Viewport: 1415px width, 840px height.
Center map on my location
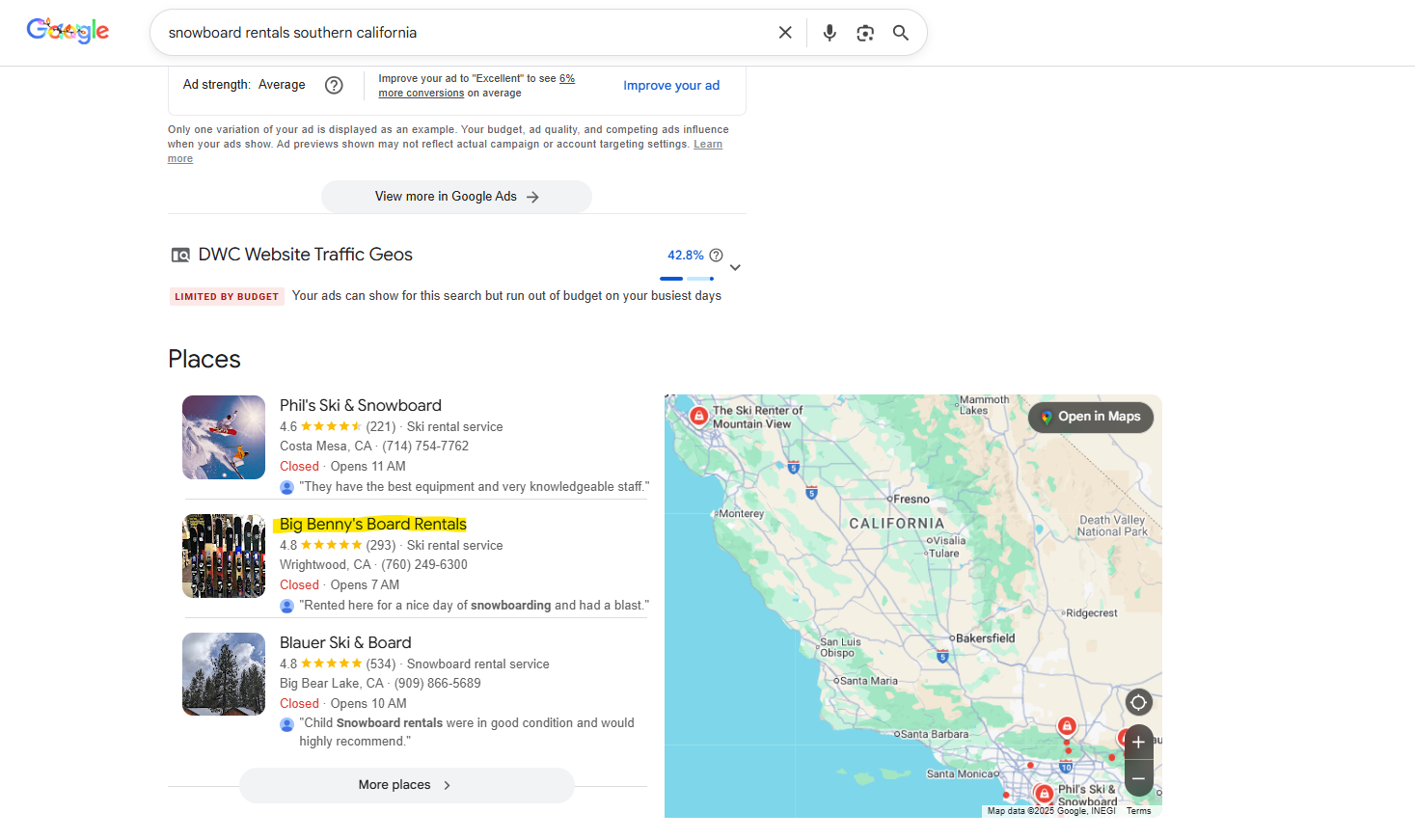1138,702
